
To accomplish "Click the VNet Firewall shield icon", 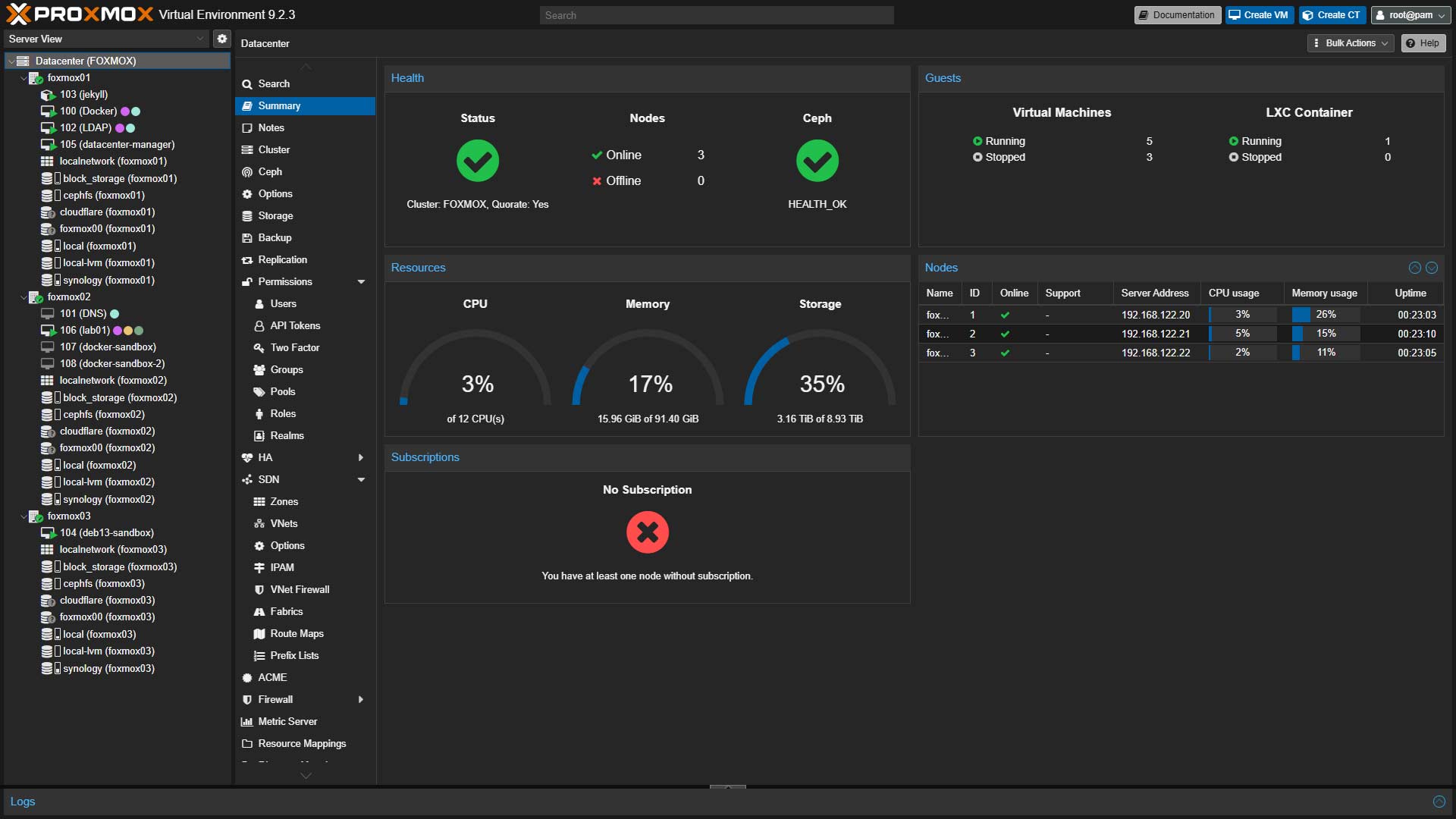I will tap(259, 590).
